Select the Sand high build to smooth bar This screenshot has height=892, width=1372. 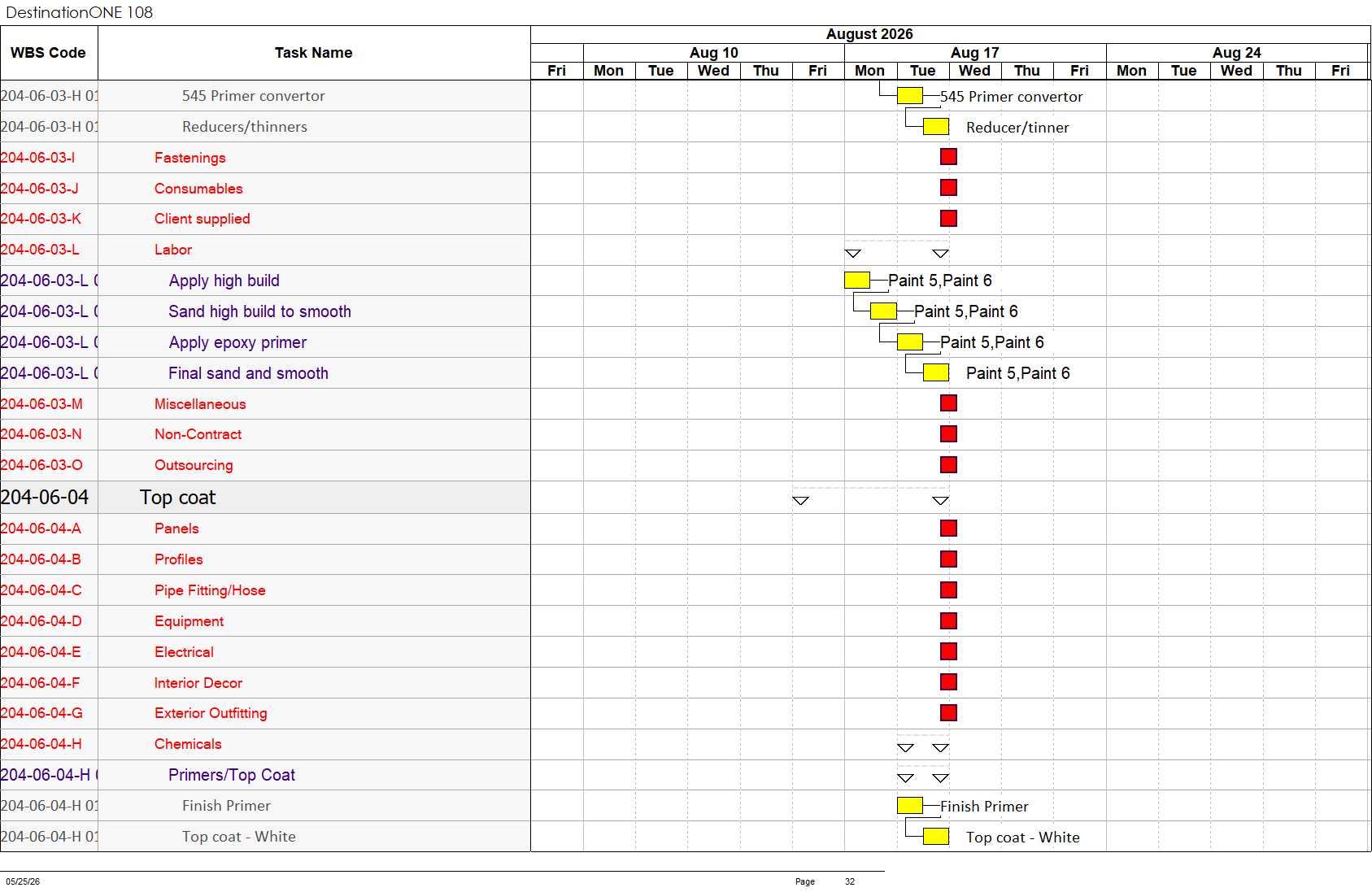tap(883, 311)
